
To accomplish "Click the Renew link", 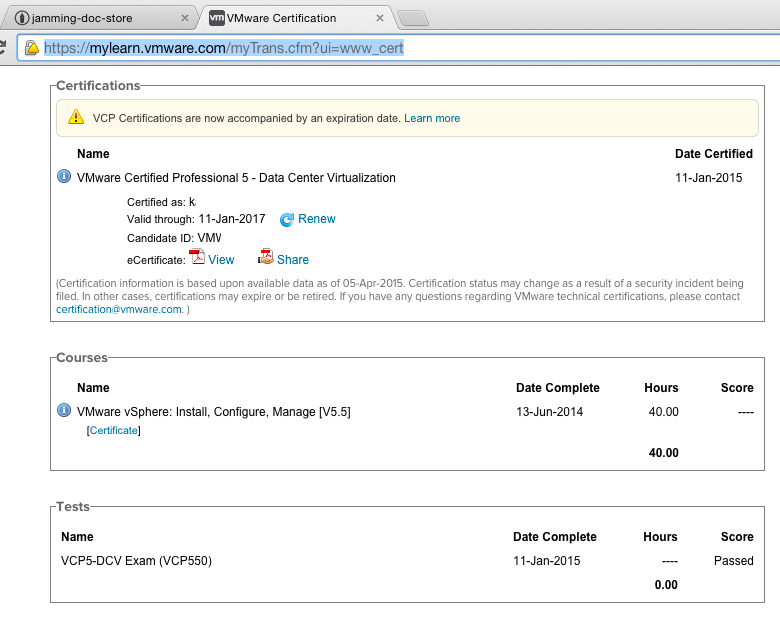I will (317, 219).
